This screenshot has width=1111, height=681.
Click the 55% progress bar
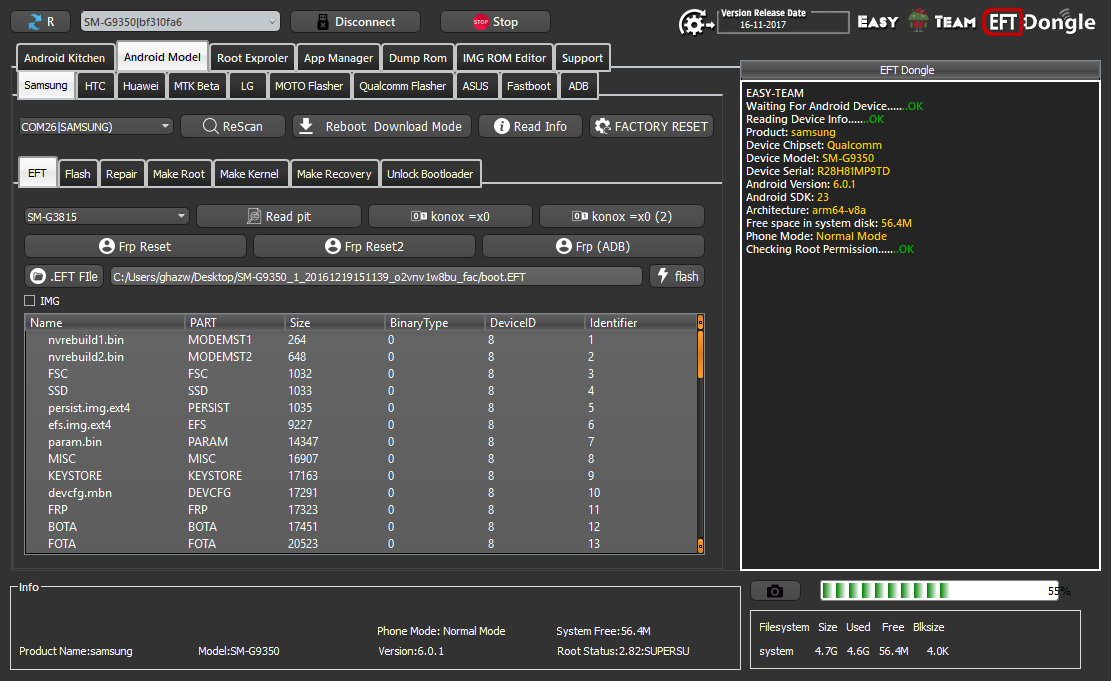click(x=940, y=591)
